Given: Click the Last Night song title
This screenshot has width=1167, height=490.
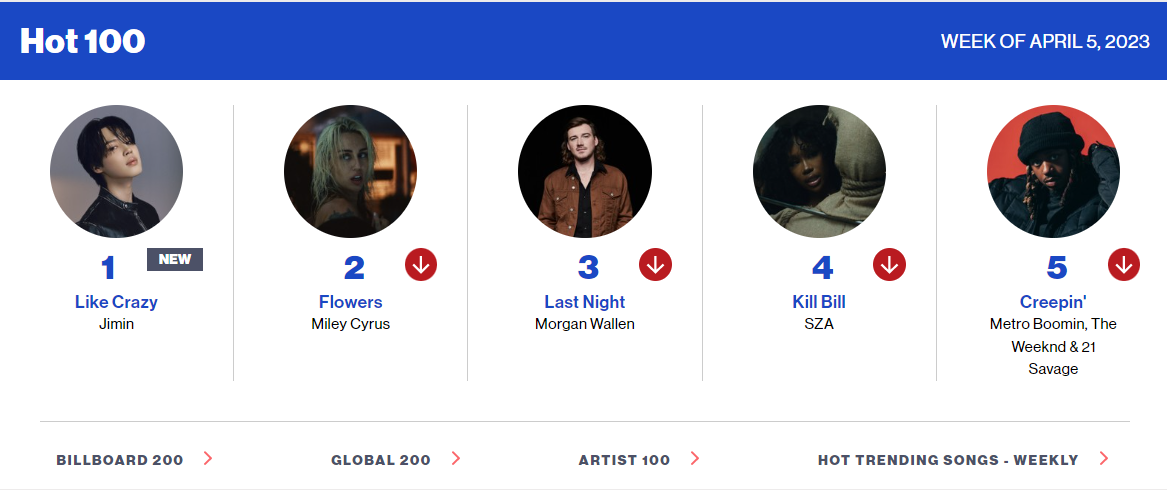Looking at the screenshot, I should coord(584,302).
